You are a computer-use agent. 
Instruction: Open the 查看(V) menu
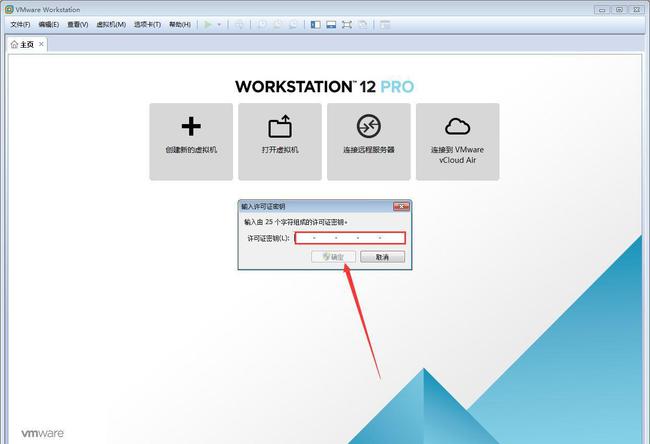click(78, 24)
